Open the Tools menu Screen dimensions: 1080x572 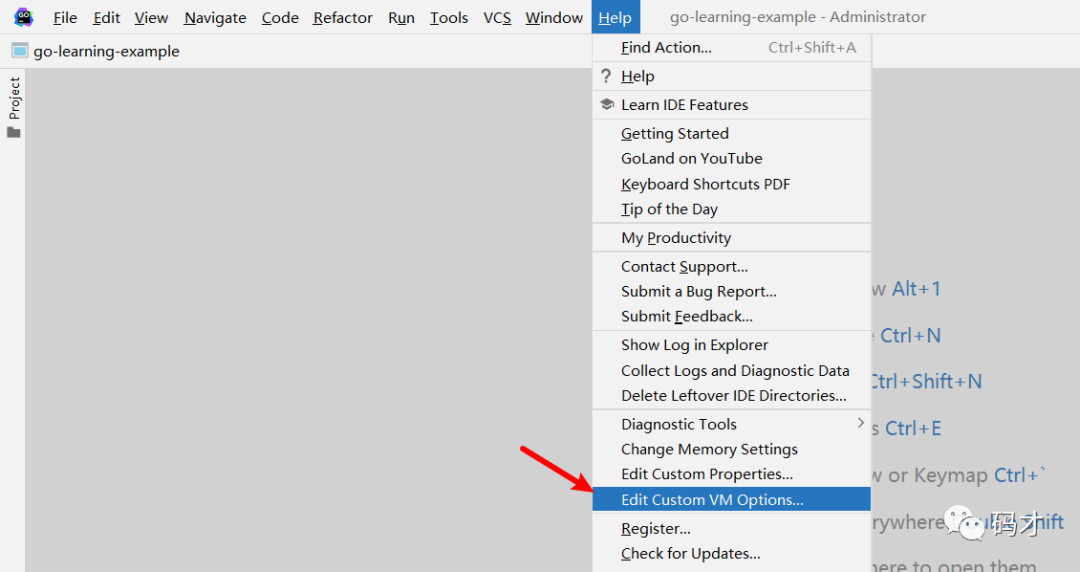449,17
